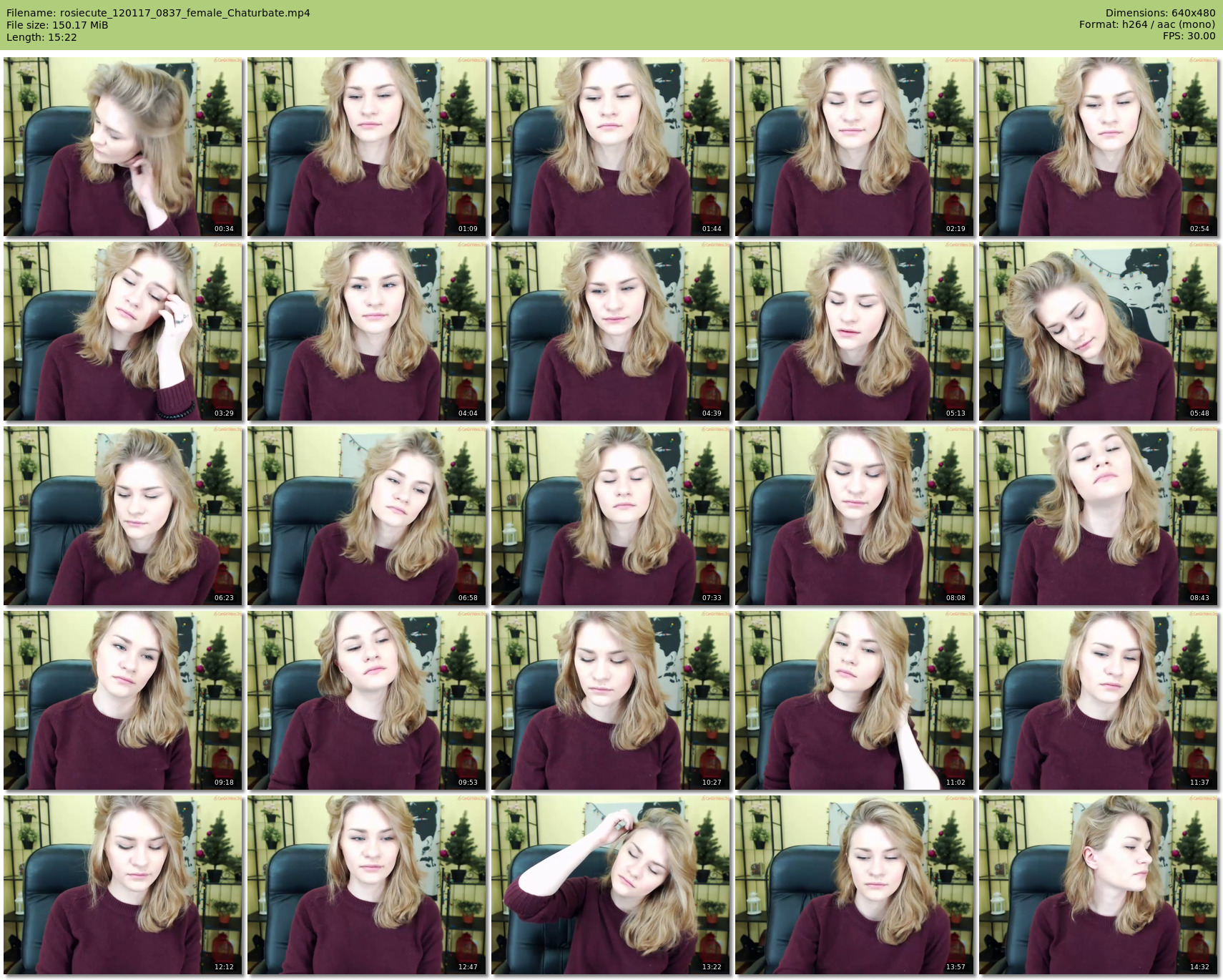Select the frame marked 06:23
Viewport: 1223px width, 980px height.
[x=123, y=516]
